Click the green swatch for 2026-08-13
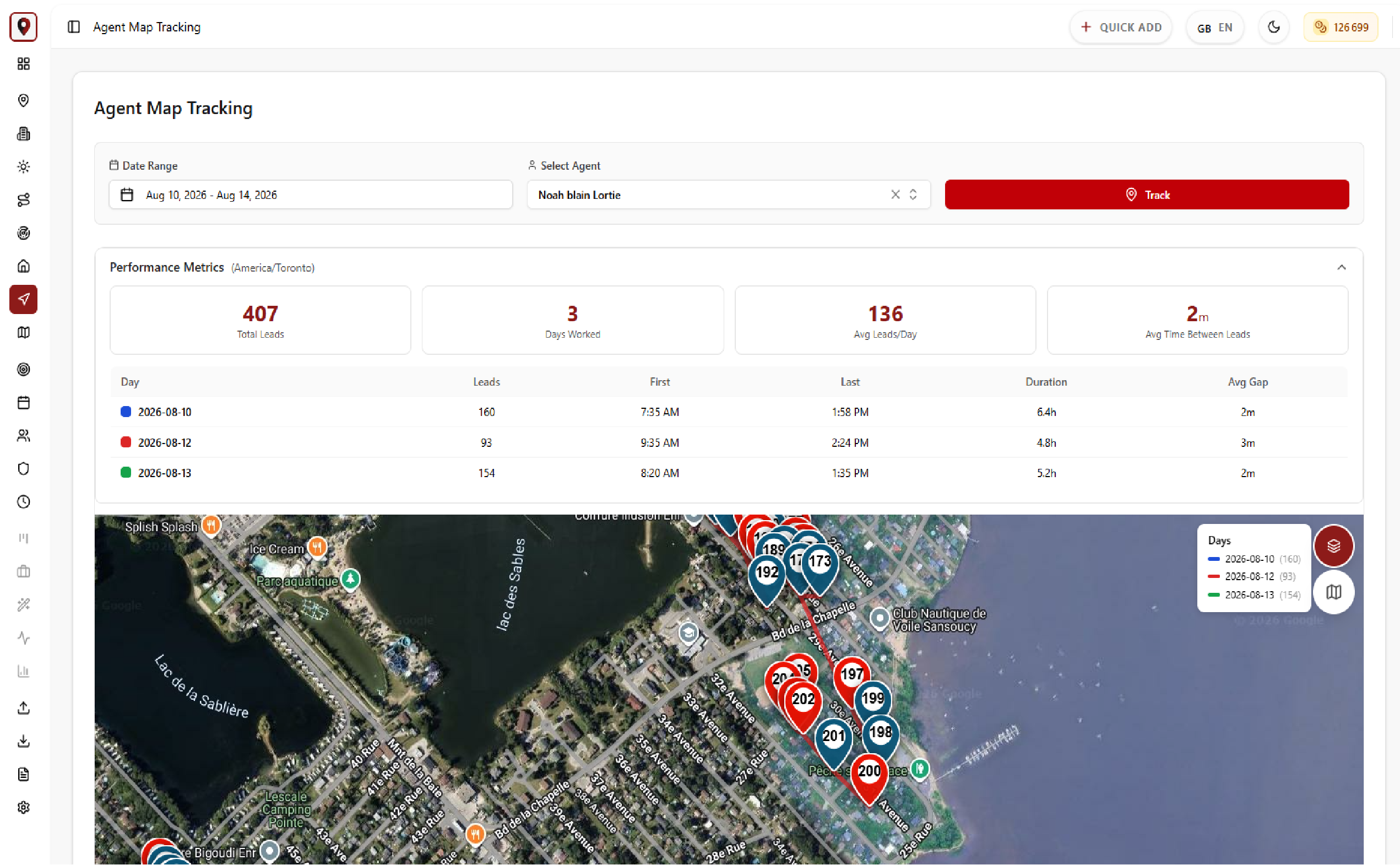Screen dimensions: 1400x865 (126, 472)
